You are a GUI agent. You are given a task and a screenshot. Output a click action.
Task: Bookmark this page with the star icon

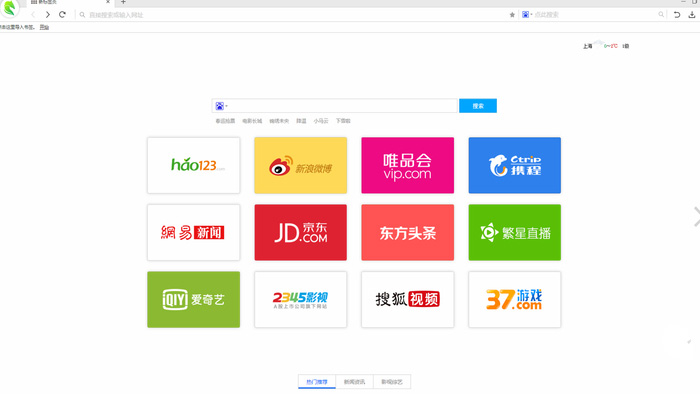point(512,15)
